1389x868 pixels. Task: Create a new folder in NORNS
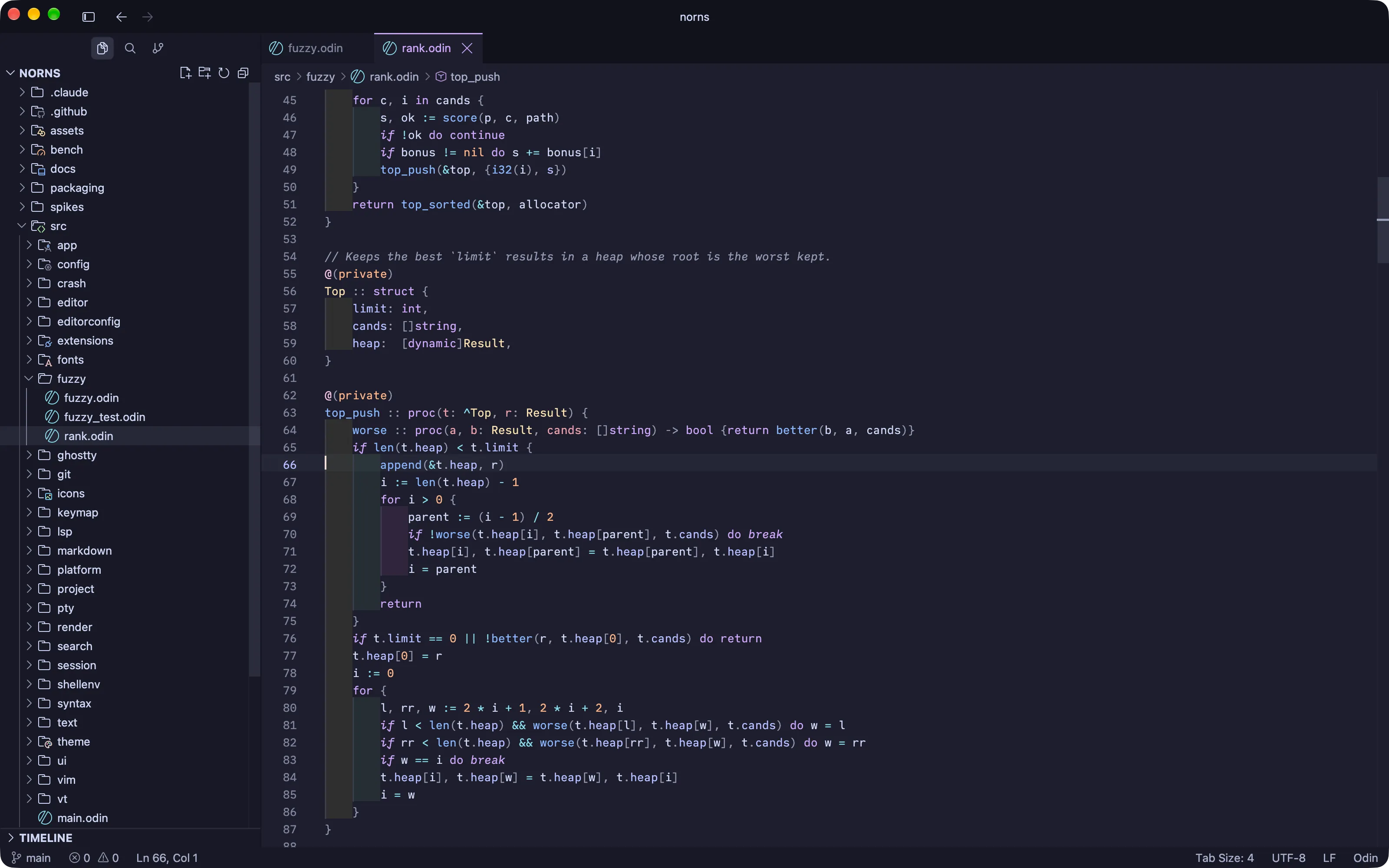click(204, 73)
